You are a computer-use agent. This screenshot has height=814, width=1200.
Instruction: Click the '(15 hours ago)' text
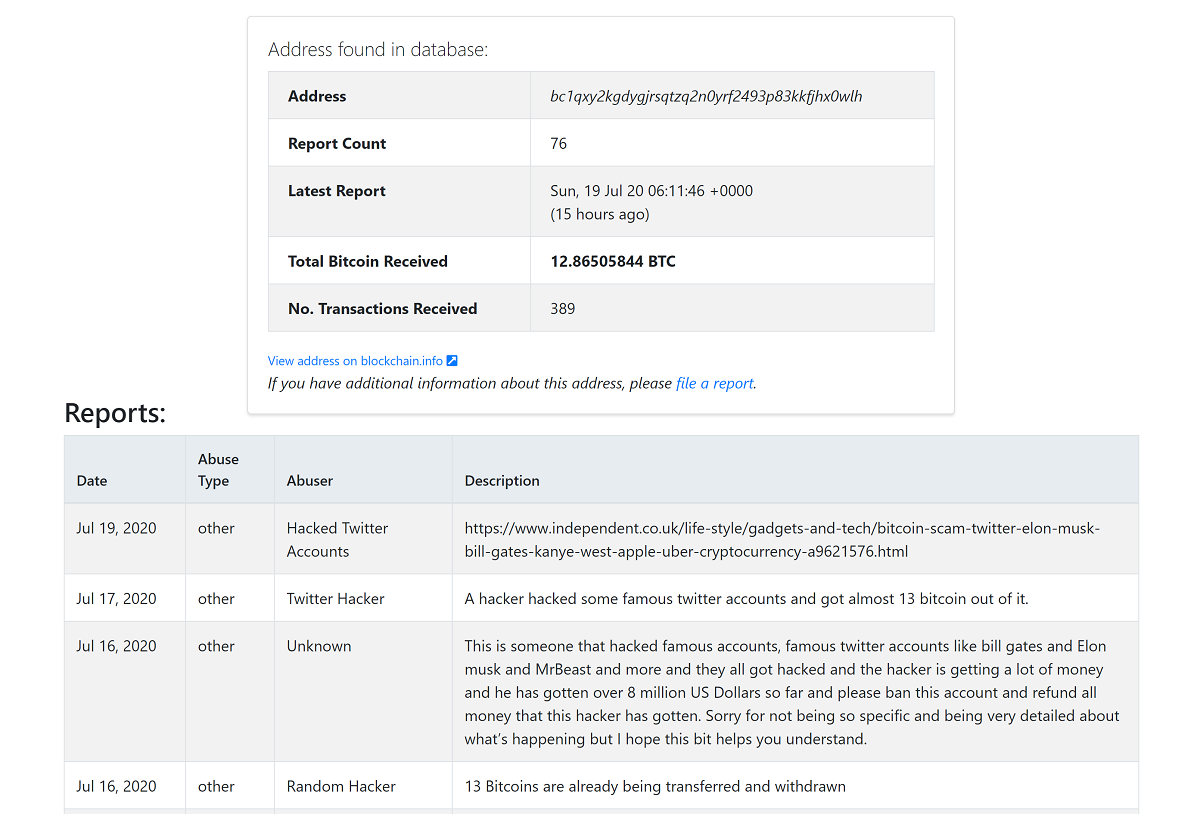[x=600, y=214]
